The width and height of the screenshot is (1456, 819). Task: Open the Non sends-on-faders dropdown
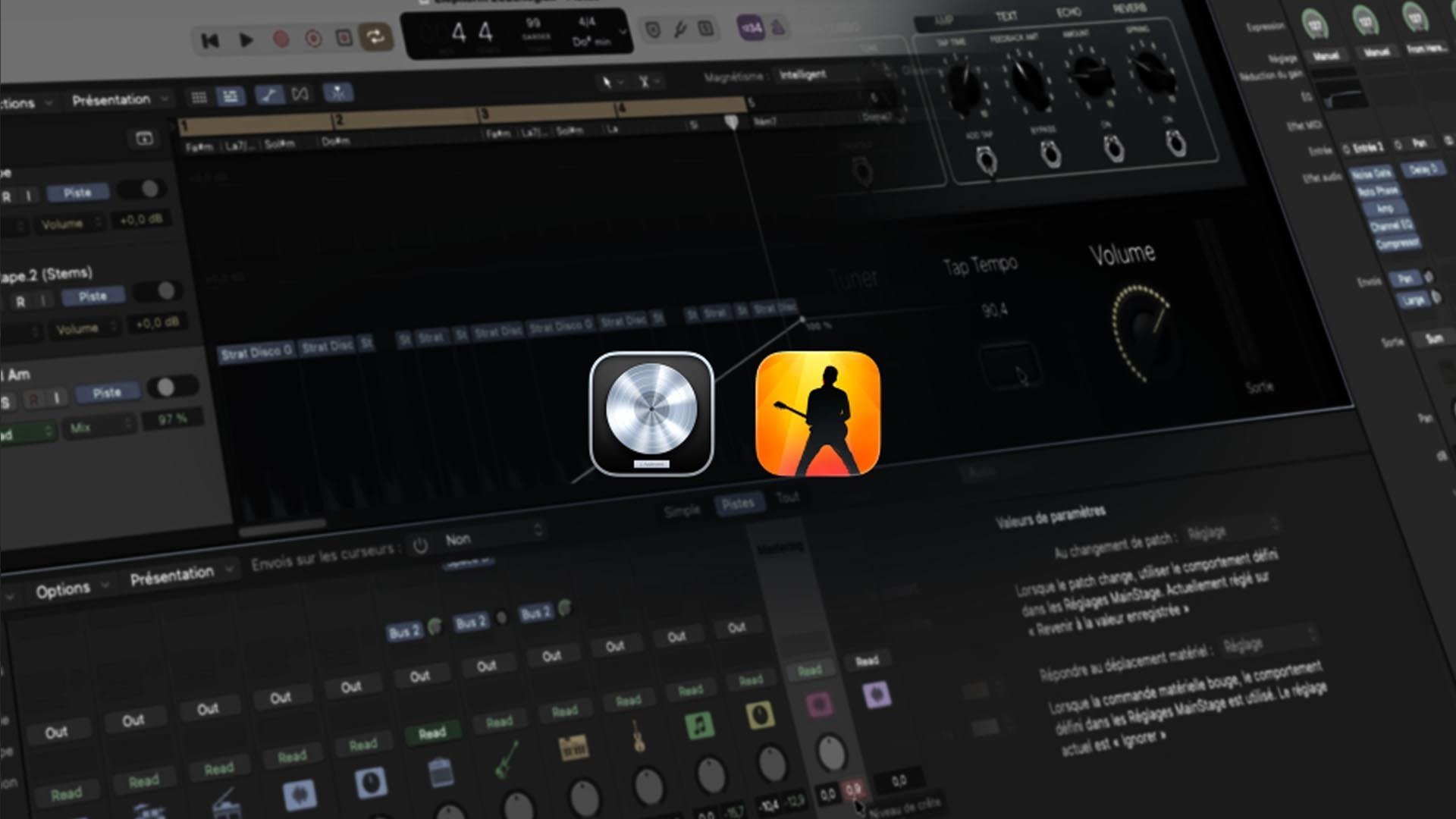point(489,536)
